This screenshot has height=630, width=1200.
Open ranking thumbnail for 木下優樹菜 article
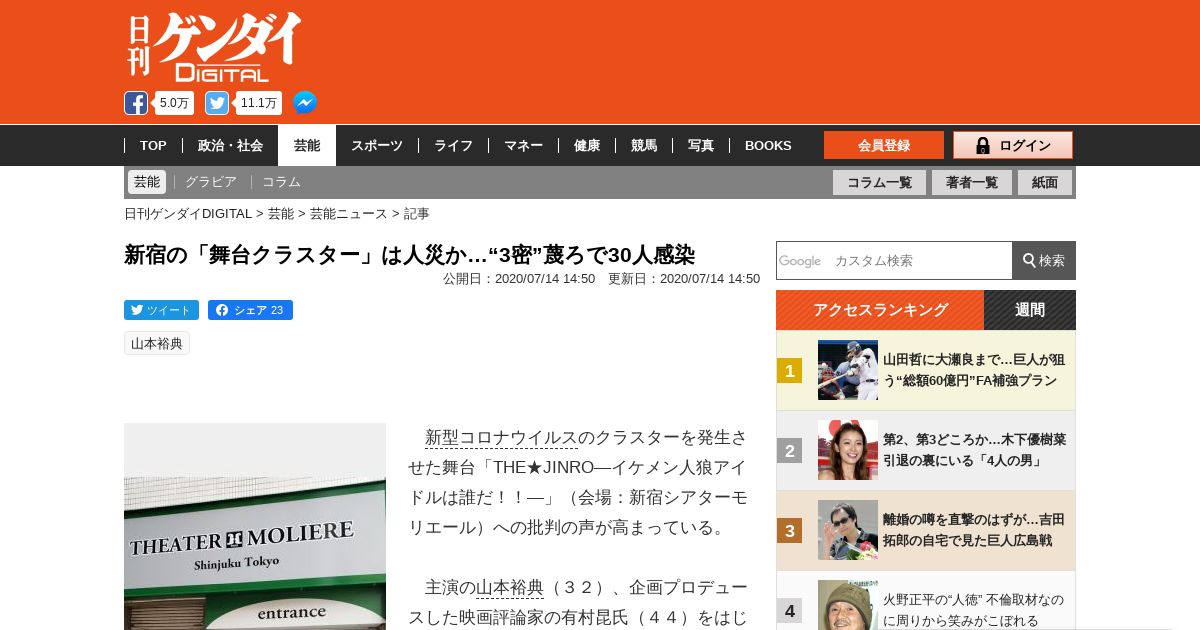click(848, 450)
